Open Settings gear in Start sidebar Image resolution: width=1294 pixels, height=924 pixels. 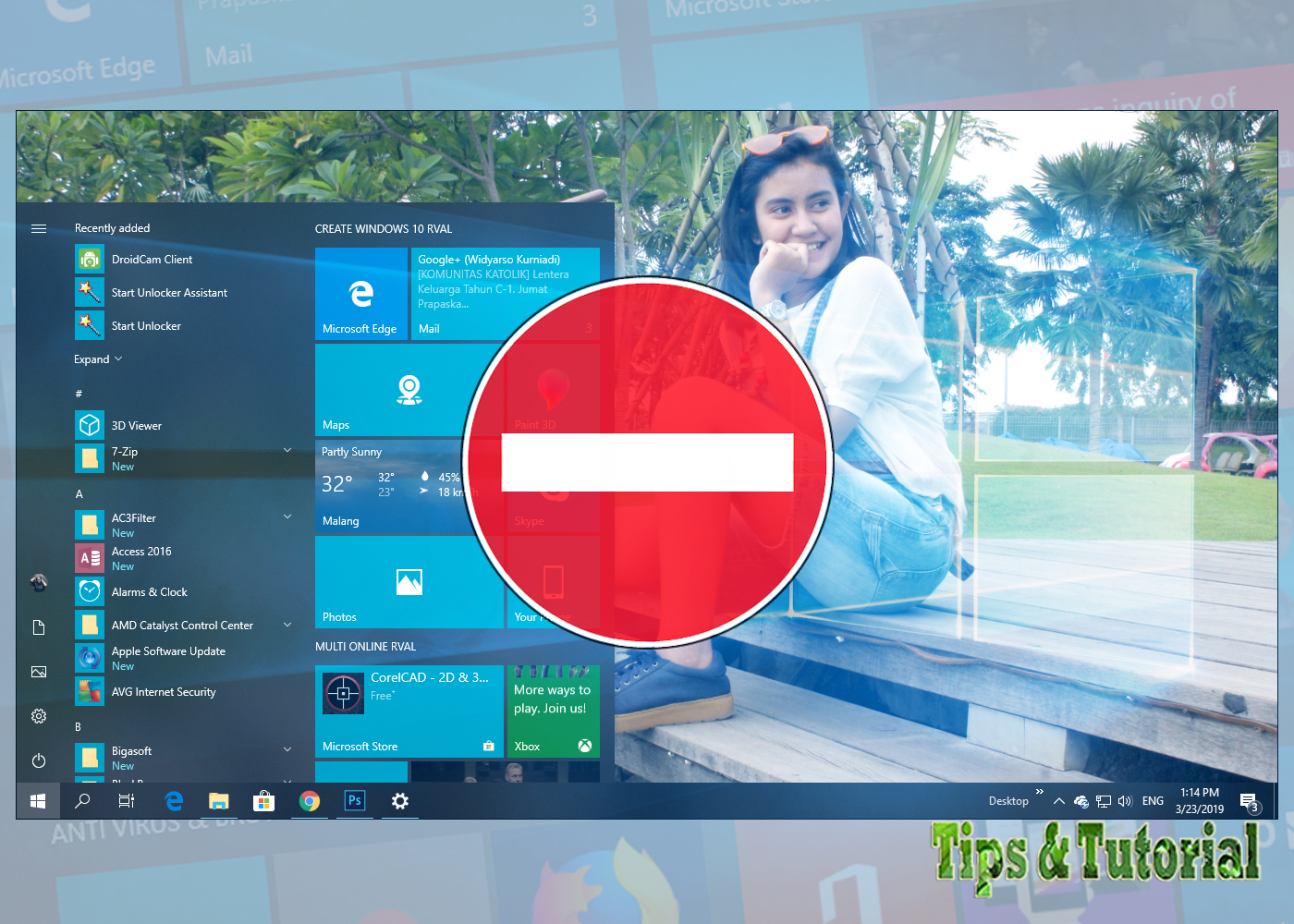tap(39, 716)
